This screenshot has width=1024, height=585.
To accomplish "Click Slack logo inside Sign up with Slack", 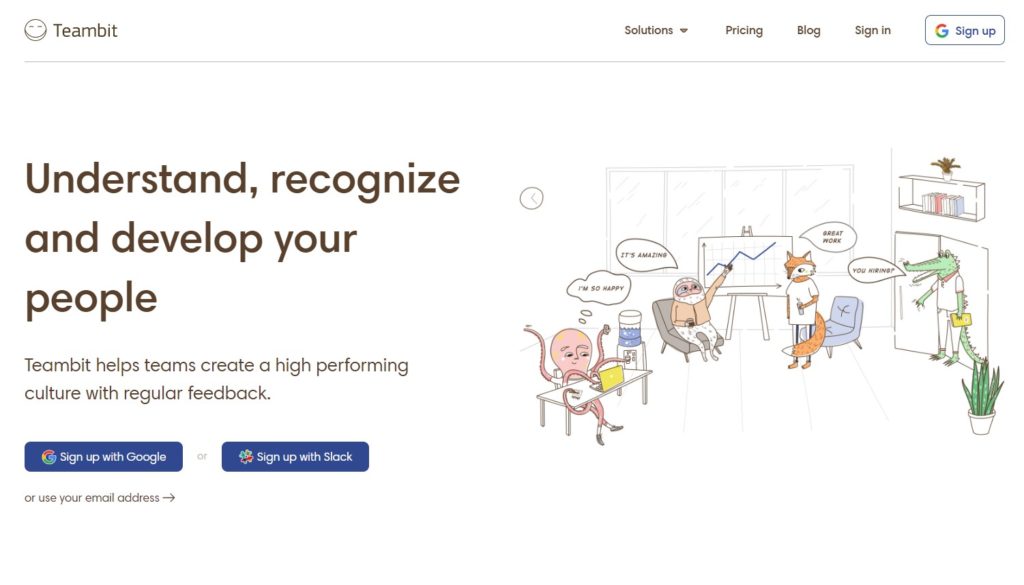I will pos(246,457).
